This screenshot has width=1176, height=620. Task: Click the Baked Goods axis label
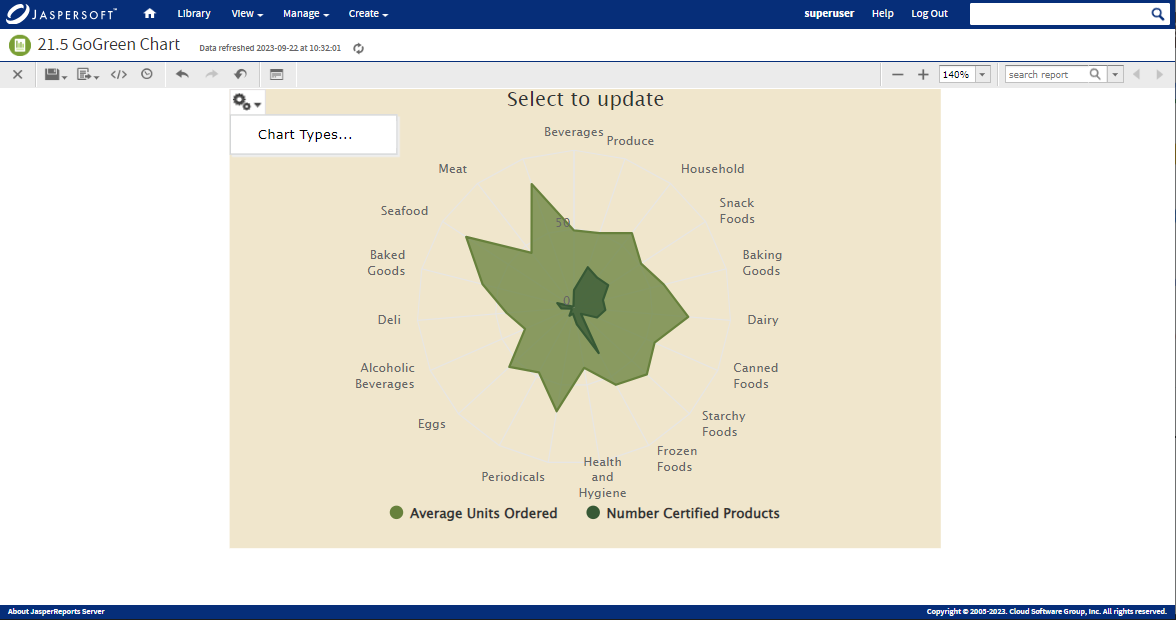tap(386, 263)
